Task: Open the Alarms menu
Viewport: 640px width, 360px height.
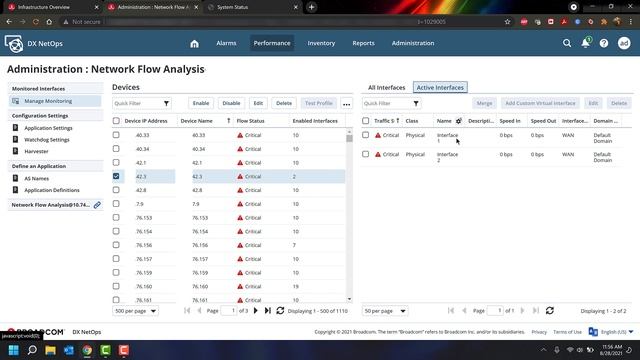Action: (226, 43)
